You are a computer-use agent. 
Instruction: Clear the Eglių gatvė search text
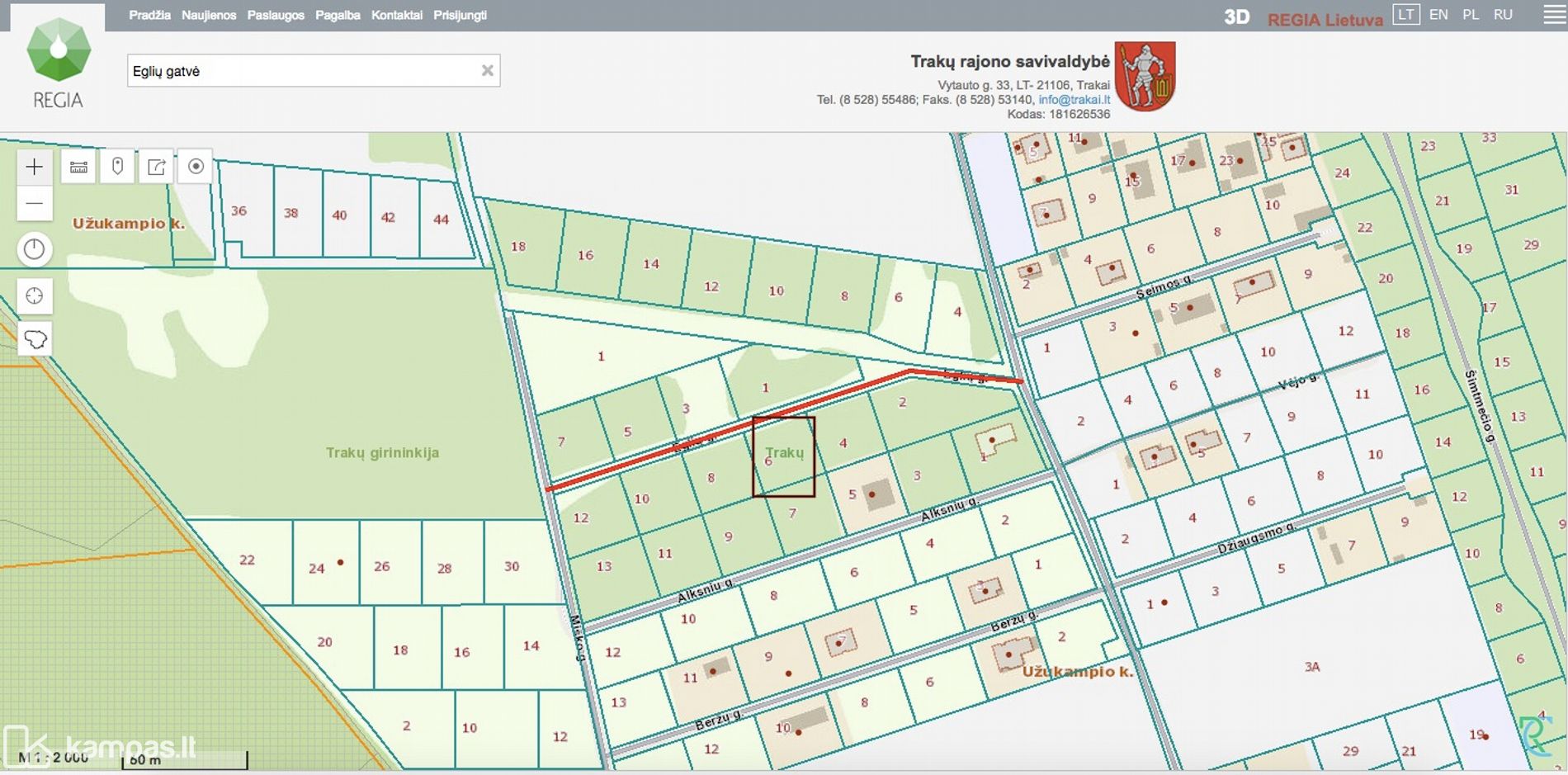[x=487, y=71]
